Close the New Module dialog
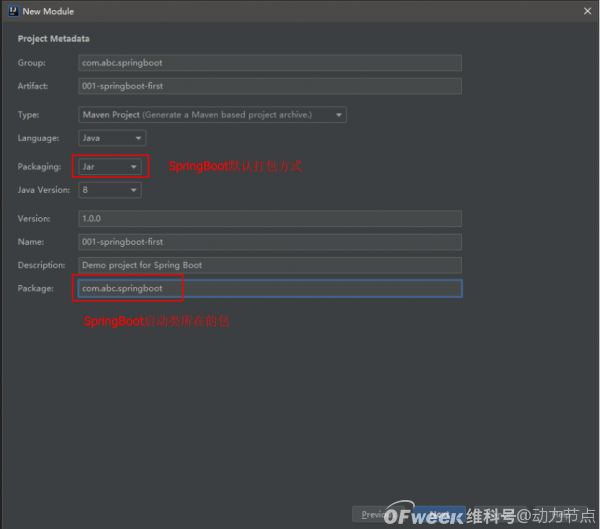This screenshot has height=529, width=600. (587, 11)
